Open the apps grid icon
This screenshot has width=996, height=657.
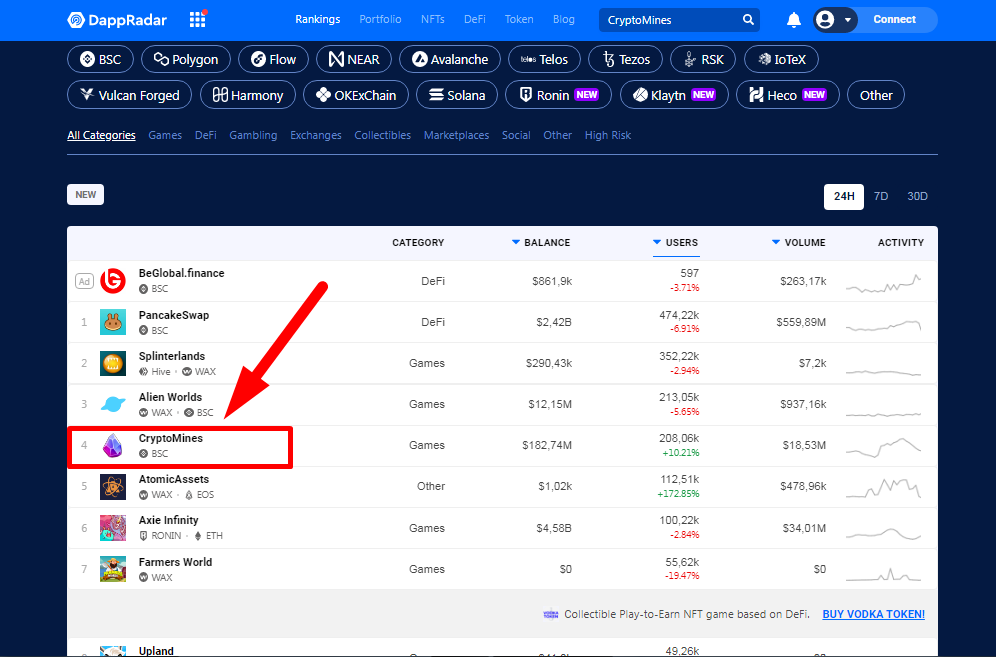coord(198,19)
